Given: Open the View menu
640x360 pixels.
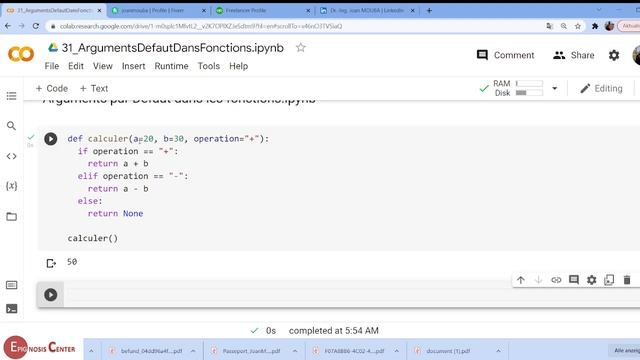Looking at the screenshot, I should (102, 66).
